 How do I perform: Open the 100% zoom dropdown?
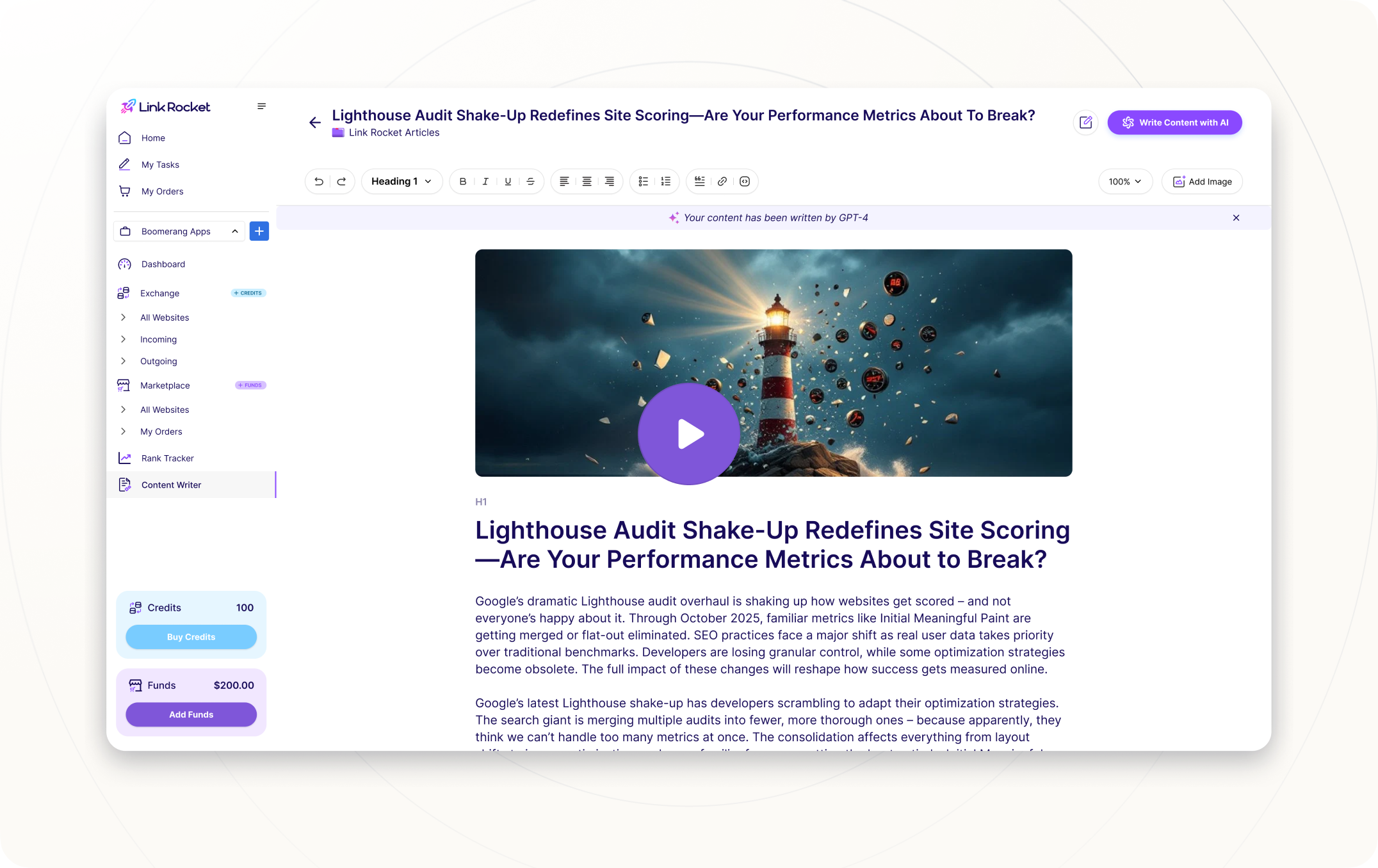point(1125,182)
